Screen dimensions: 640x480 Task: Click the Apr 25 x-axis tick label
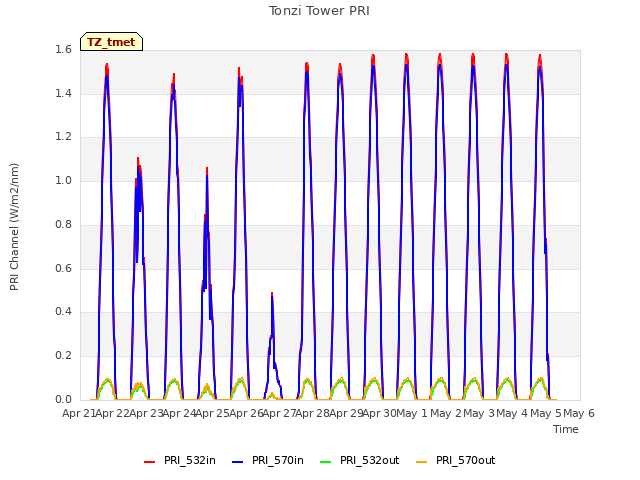212,413
